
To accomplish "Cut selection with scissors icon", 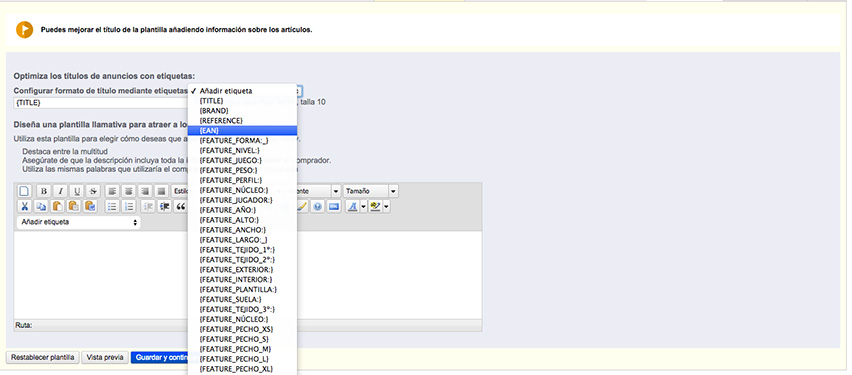I will point(24,207).
